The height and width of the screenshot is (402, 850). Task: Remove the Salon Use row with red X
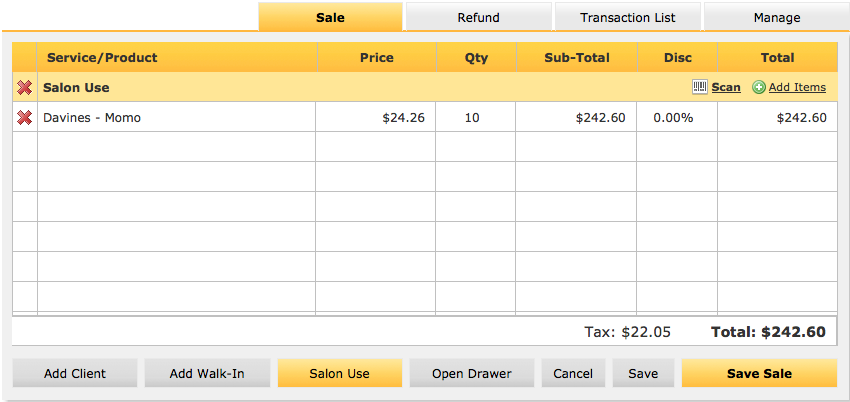[24, 87]
